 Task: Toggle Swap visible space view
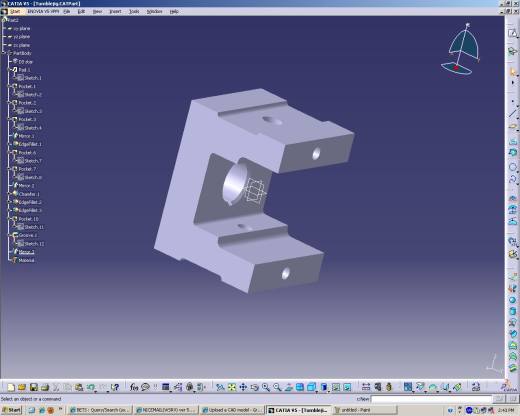(347, 387)
